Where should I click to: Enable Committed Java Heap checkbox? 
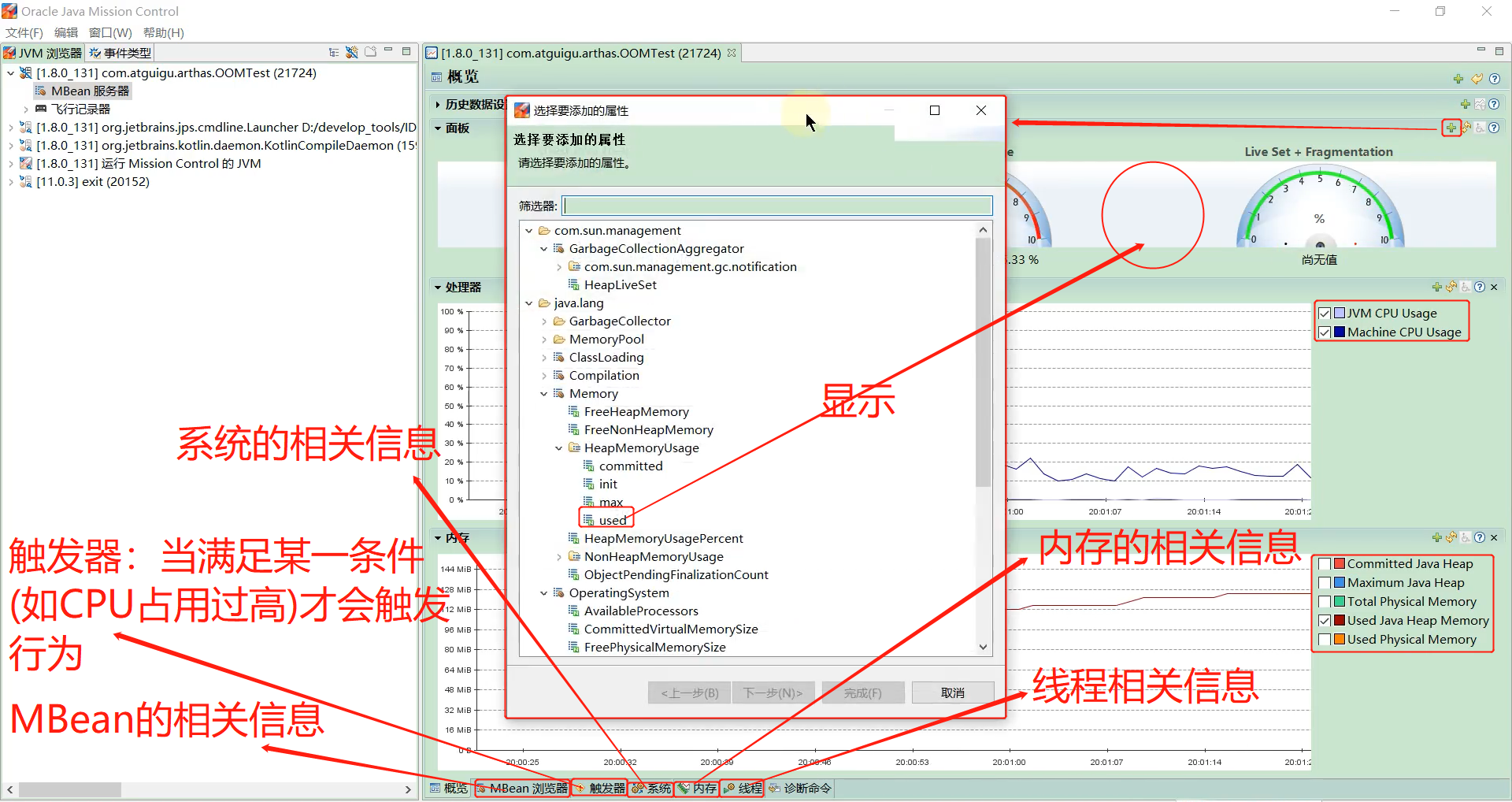point(1325,564)
